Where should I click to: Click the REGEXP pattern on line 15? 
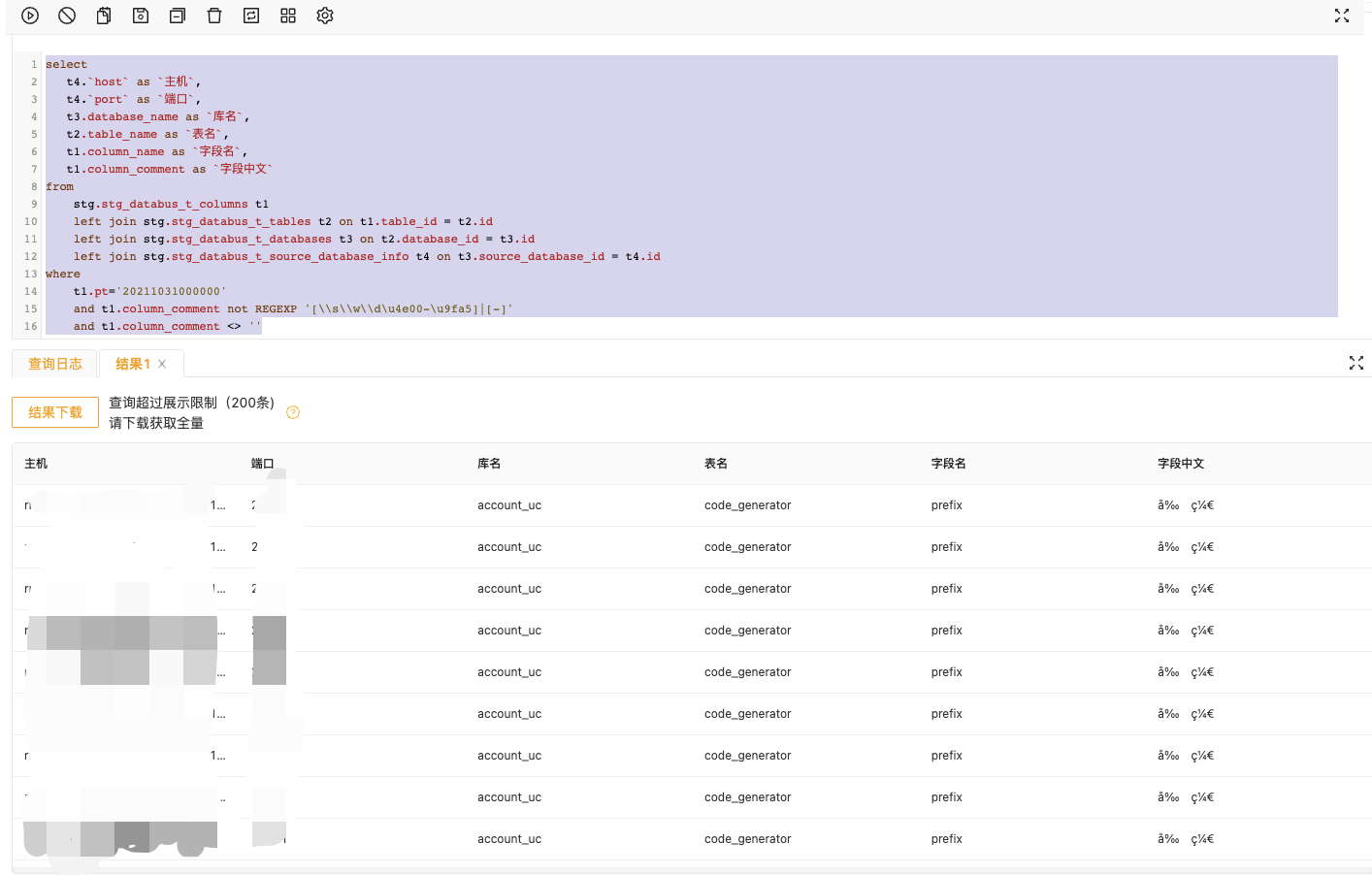pos(408,308)
